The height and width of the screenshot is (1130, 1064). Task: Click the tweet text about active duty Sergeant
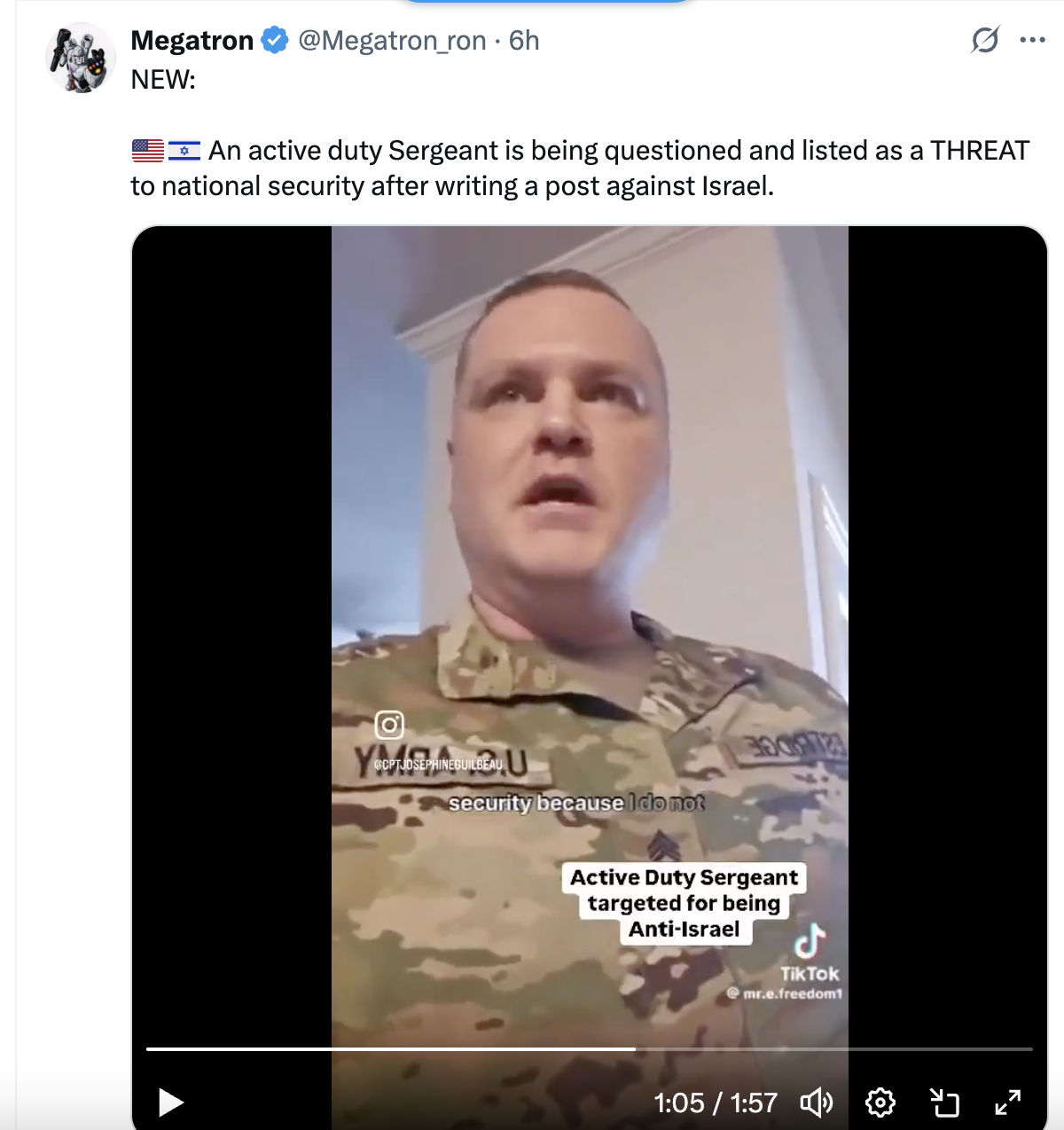(580, 168)
